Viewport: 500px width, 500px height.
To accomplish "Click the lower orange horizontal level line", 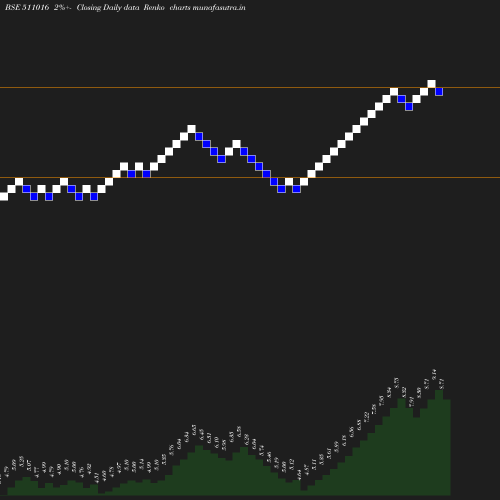I will click(x=250, y=178).
